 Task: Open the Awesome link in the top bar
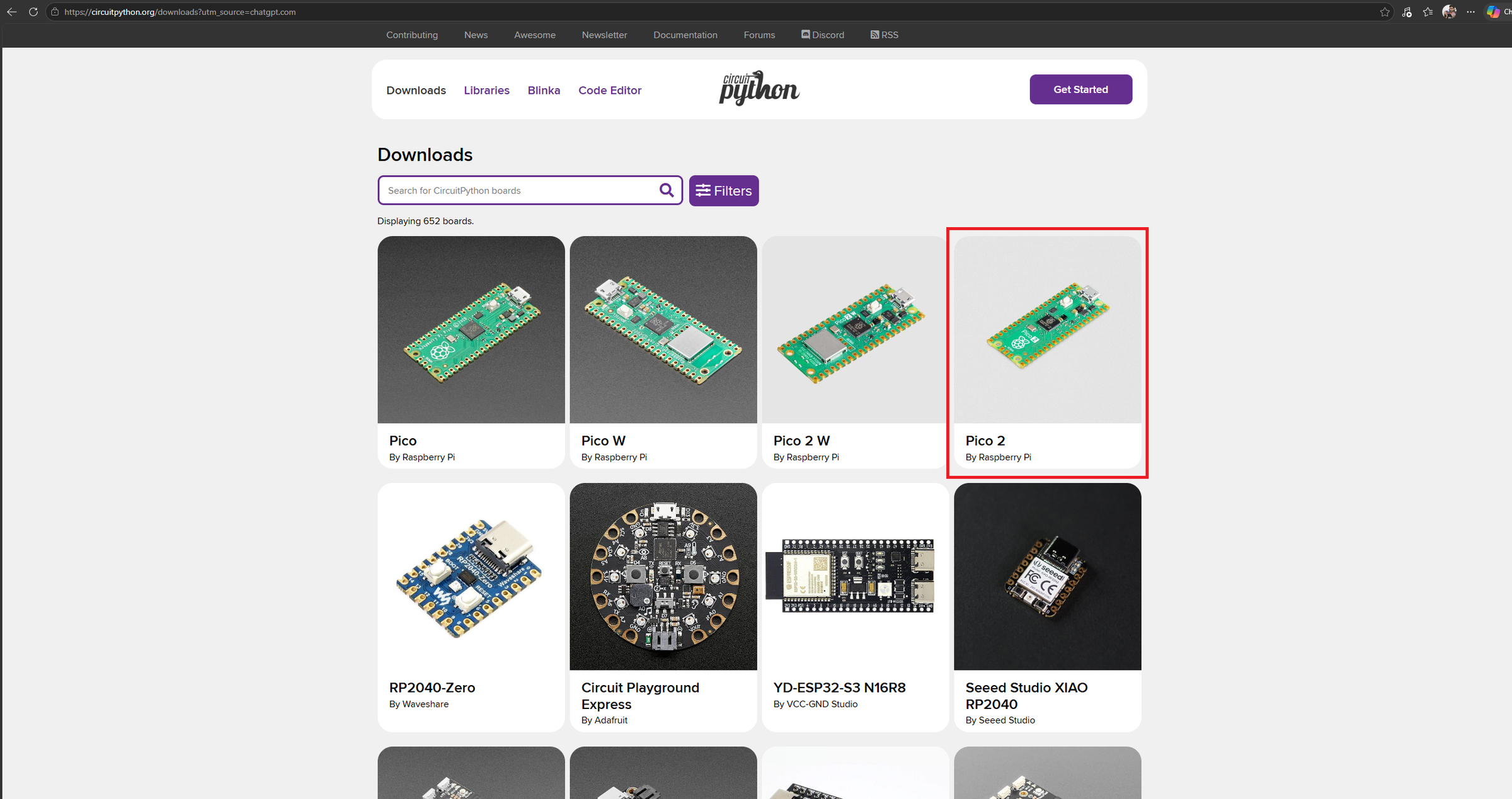click(535, 35)
